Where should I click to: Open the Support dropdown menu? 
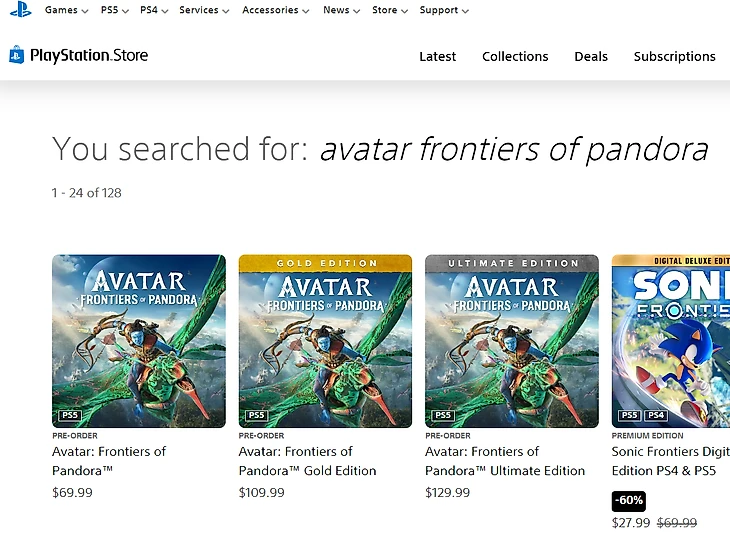click(444, 10)
